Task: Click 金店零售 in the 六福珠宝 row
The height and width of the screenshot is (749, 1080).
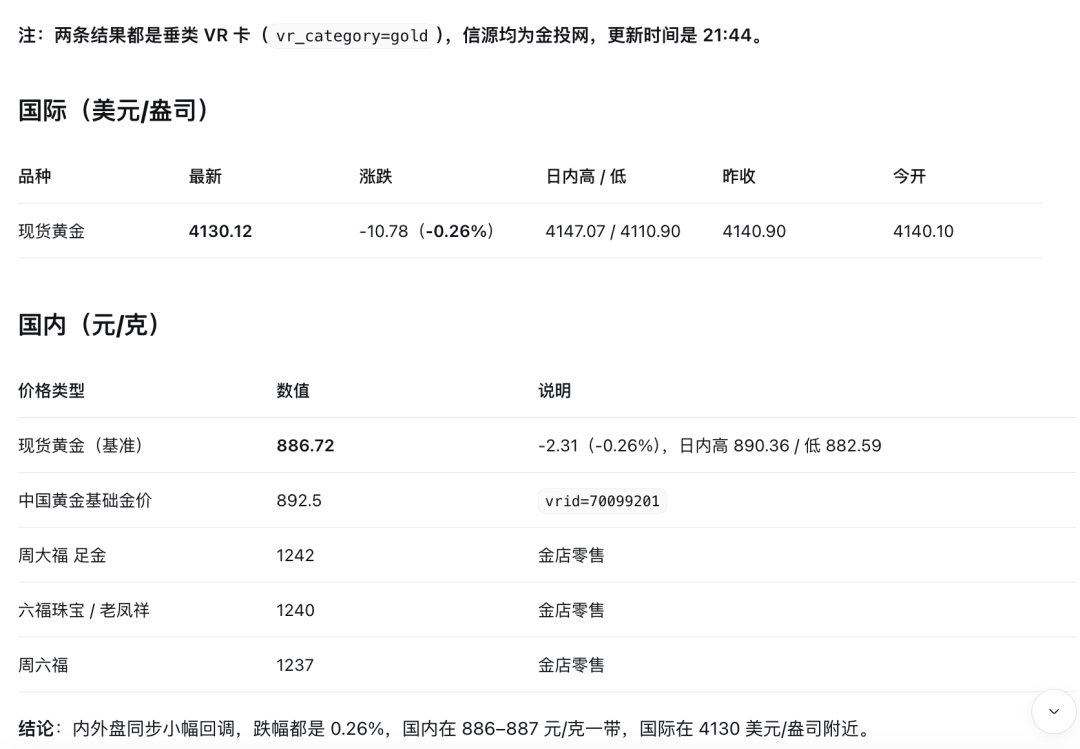Action: [571, 611]
